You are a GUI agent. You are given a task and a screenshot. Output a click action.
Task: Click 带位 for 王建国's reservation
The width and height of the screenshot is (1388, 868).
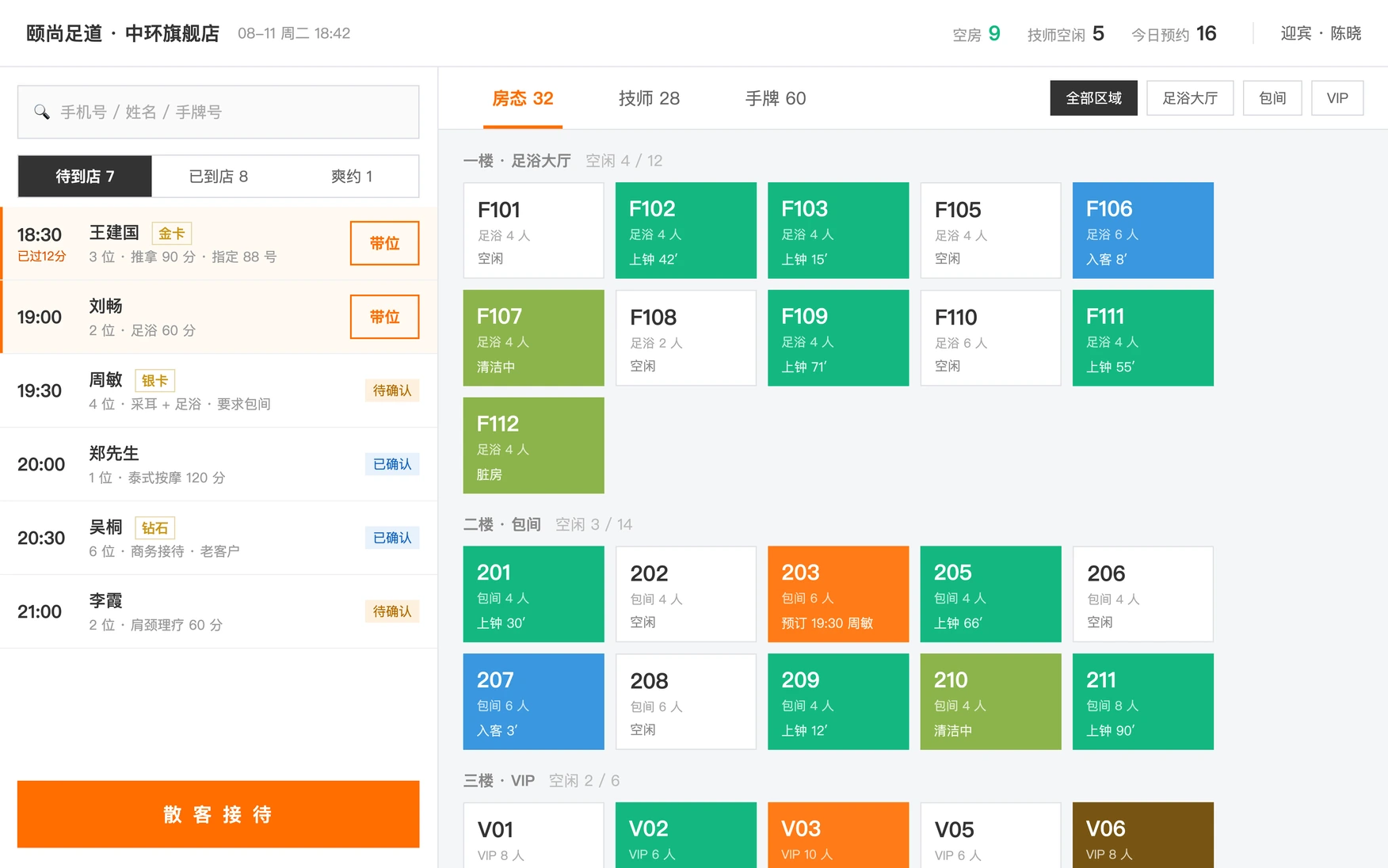click(385, 243)
